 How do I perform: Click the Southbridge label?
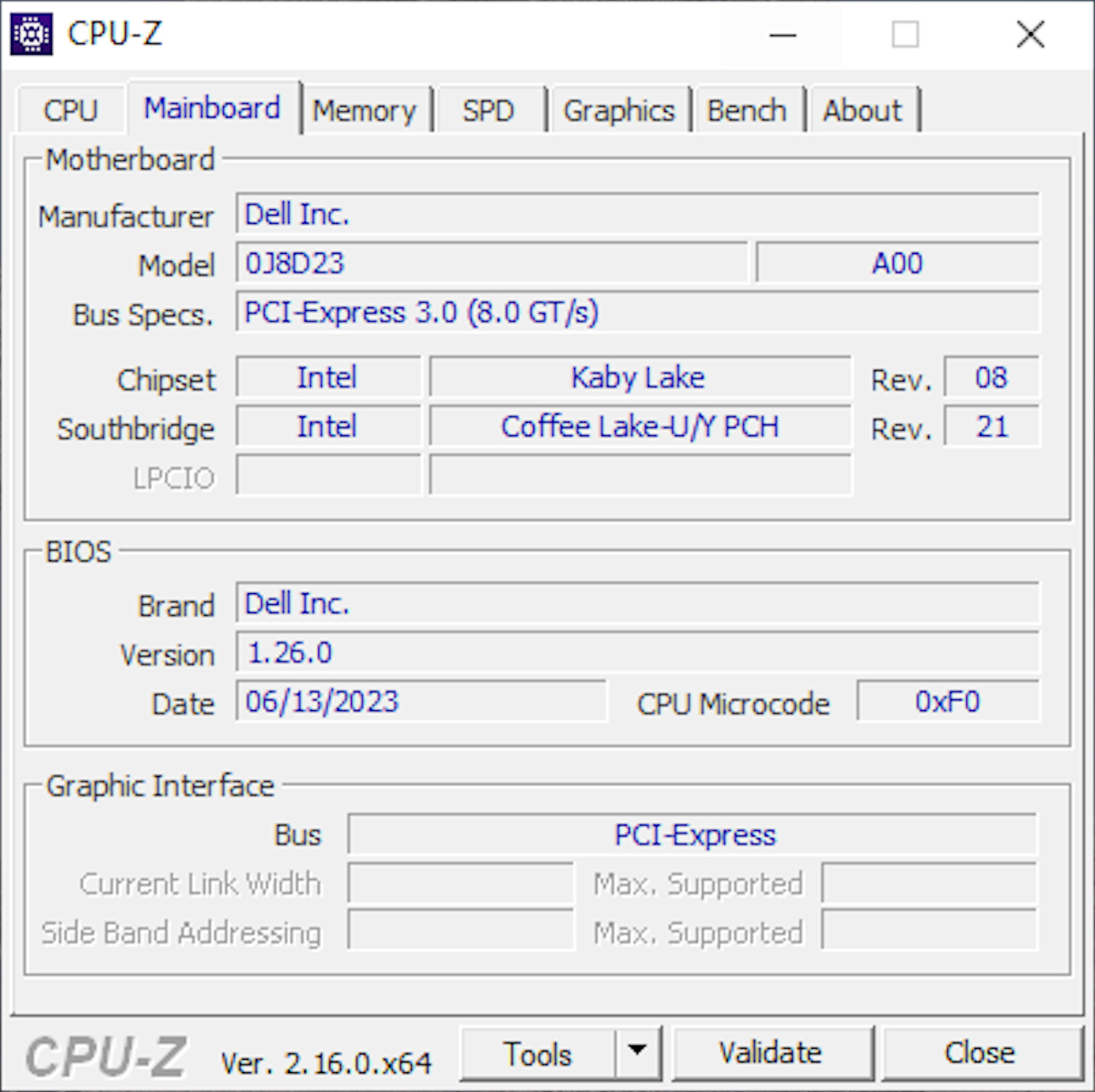pos(136,429)
